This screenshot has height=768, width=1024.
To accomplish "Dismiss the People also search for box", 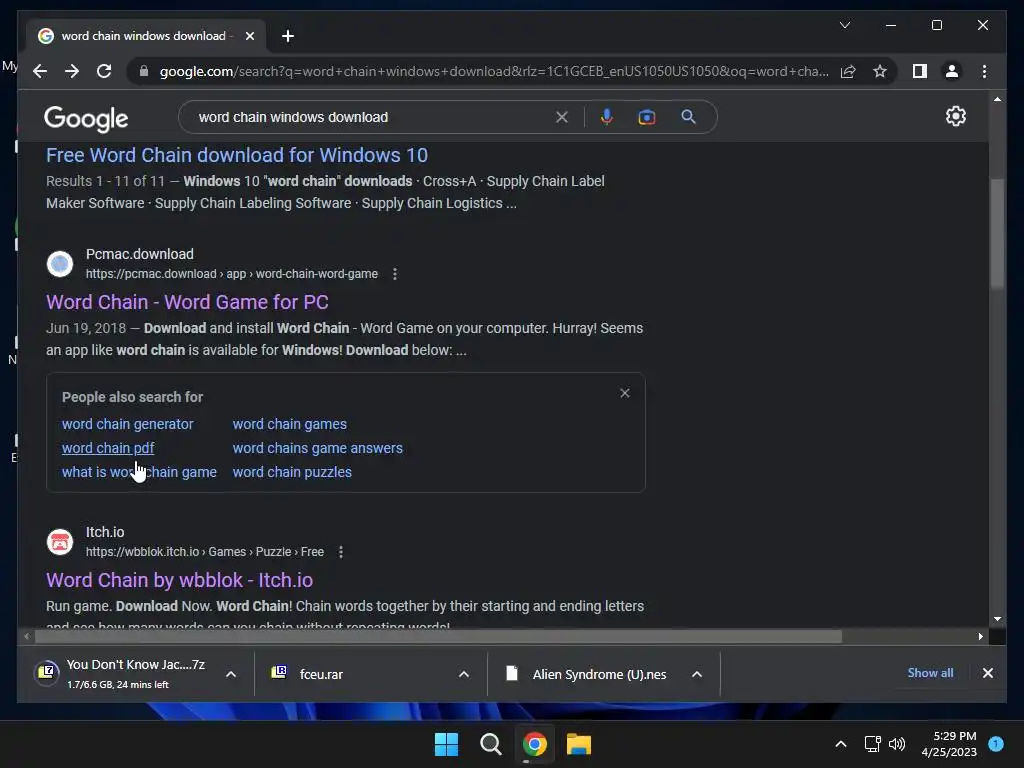I will pos(625,393).
